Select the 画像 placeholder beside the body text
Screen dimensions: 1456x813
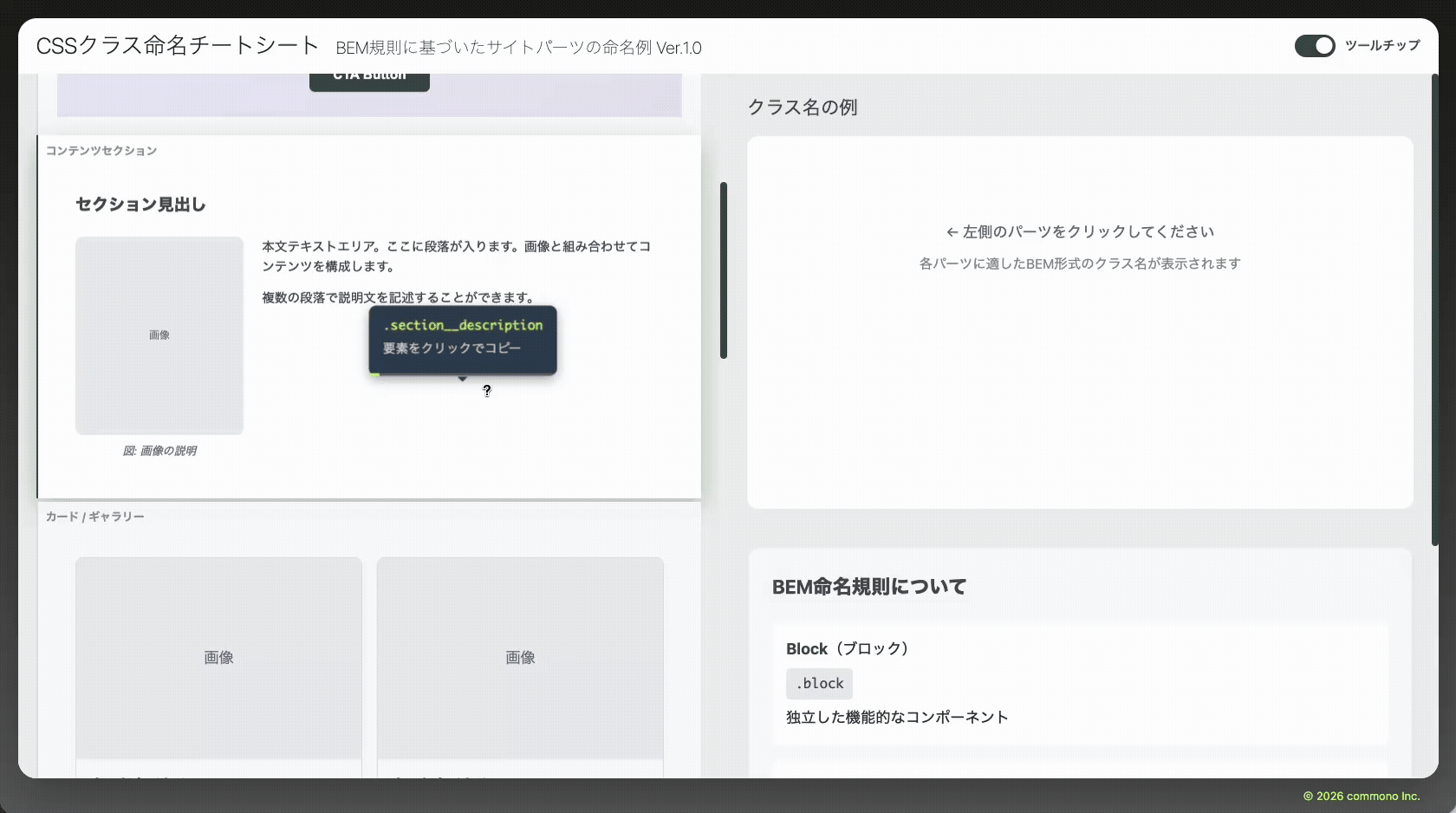(x=159, y=335)
